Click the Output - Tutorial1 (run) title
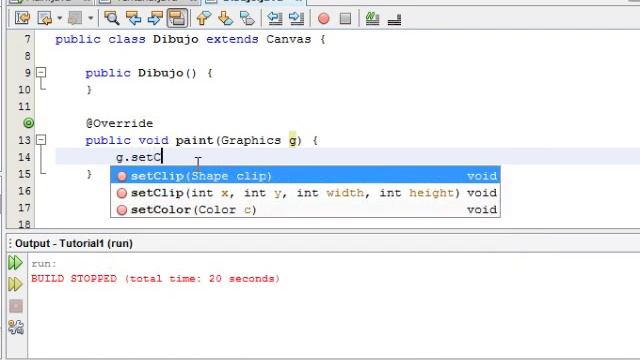The width and height of the screenshot is (640, 360). pyautogui.click(x=74, y=244)
